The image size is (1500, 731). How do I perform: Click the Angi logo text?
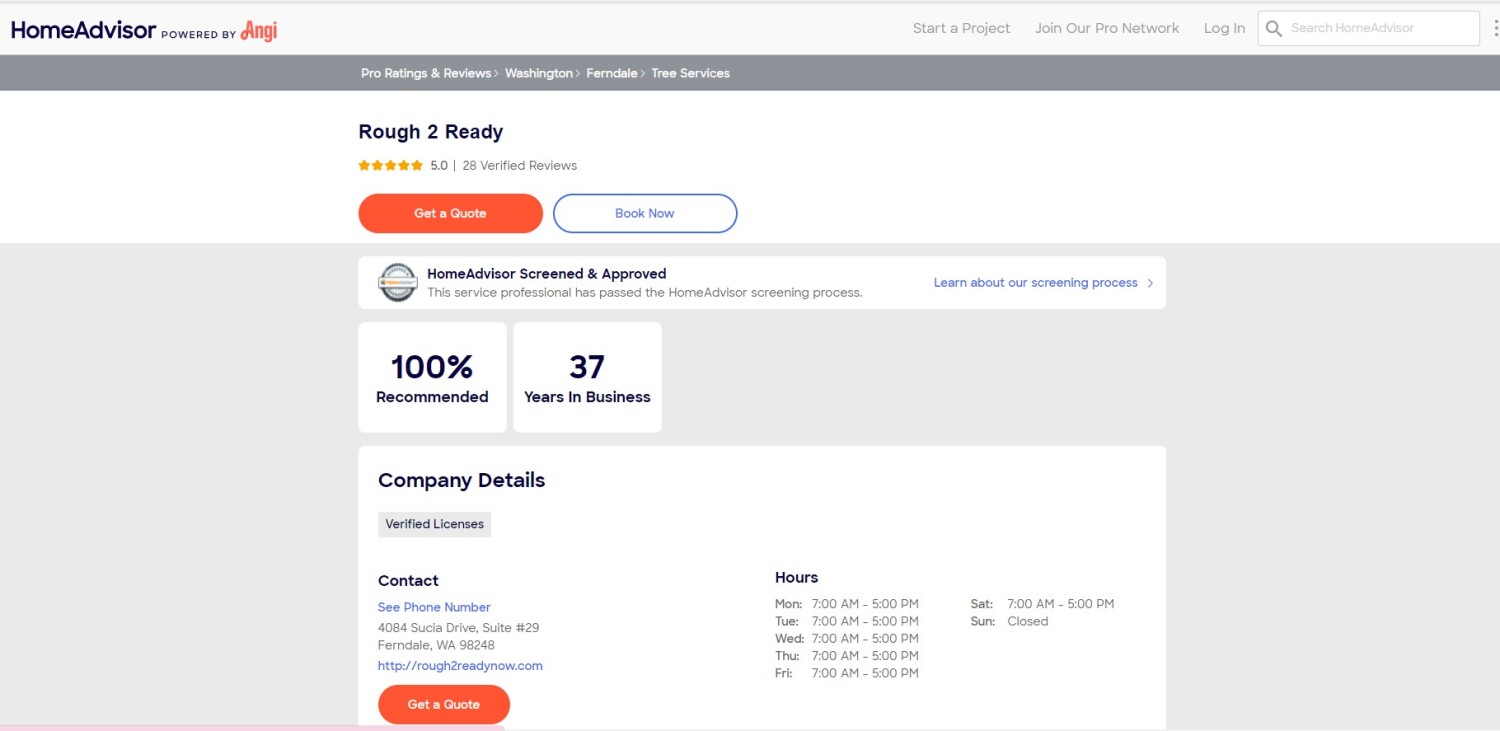(259, 31)
